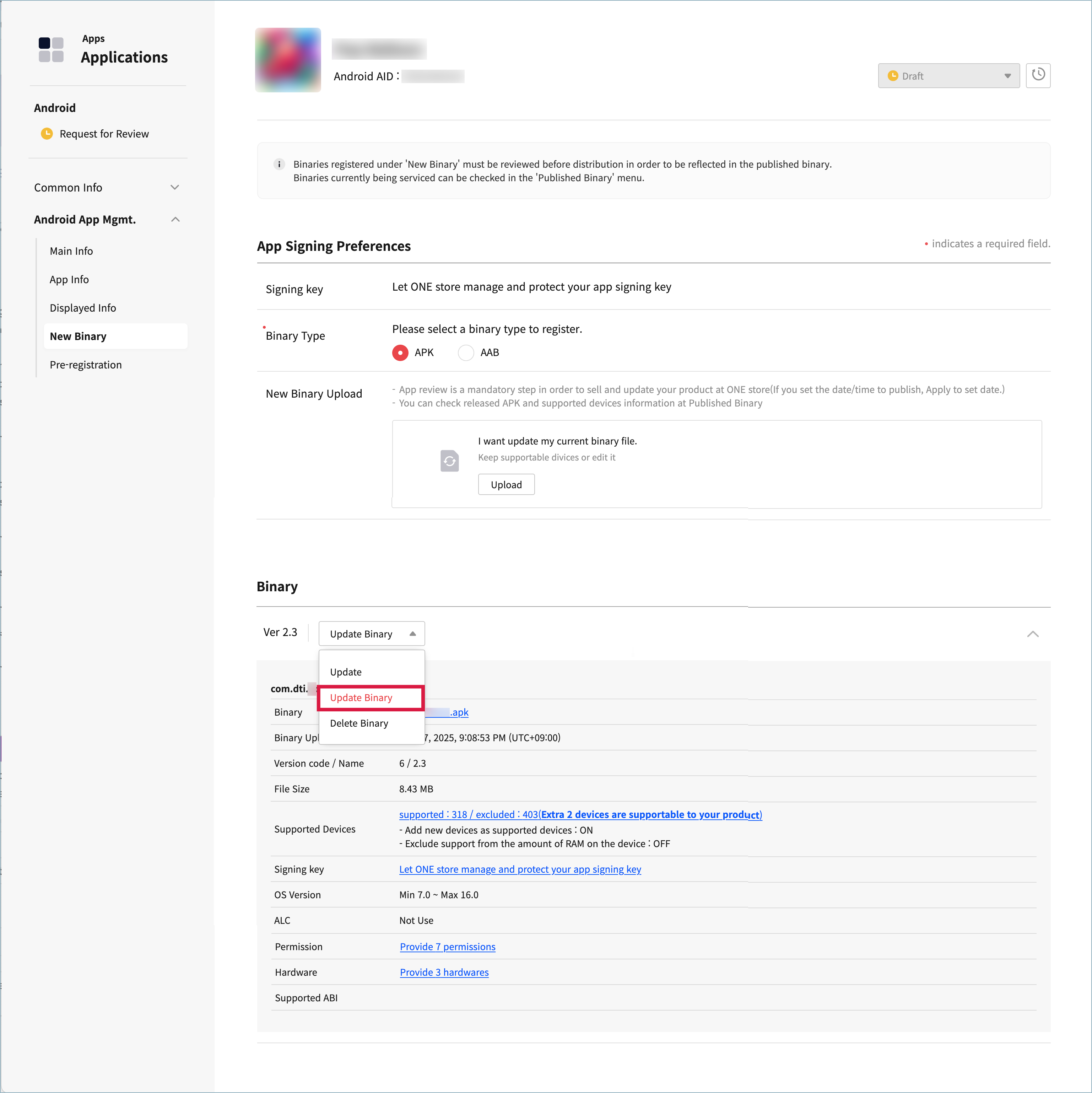
Task: Select the APK binary type
Action: pyautogui.click(x=400, y=353)
